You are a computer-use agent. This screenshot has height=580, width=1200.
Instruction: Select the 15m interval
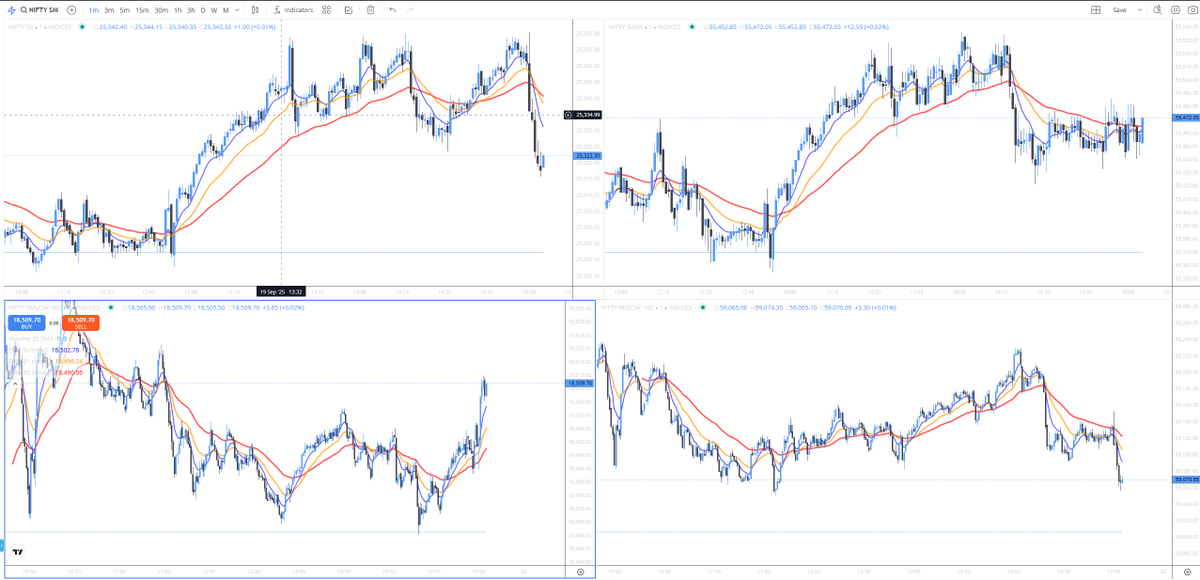142,10
